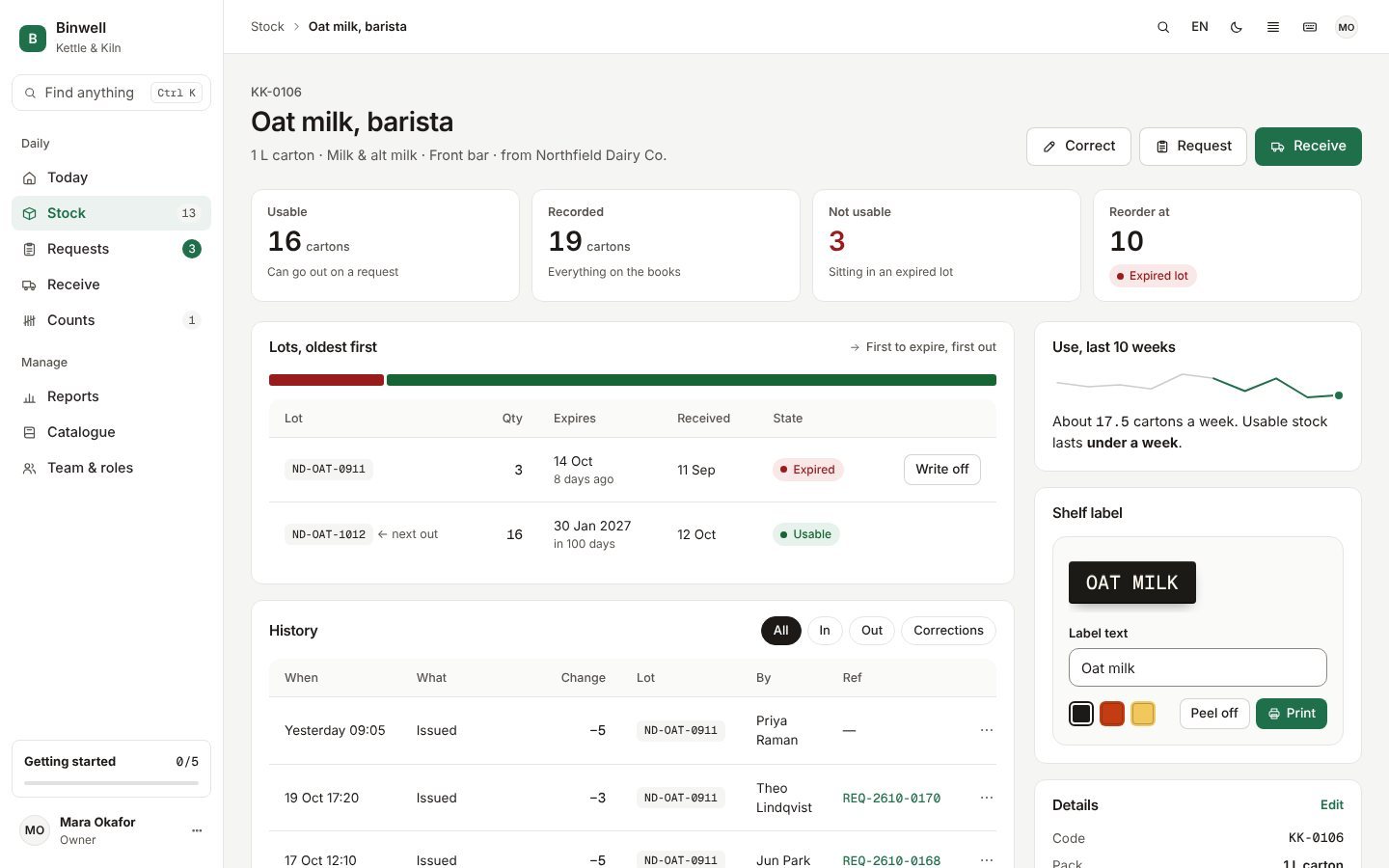The height and width of the screenshot is (868, 1389).
Task: Print the shelf label
Action: click(x=1291, y=714)
